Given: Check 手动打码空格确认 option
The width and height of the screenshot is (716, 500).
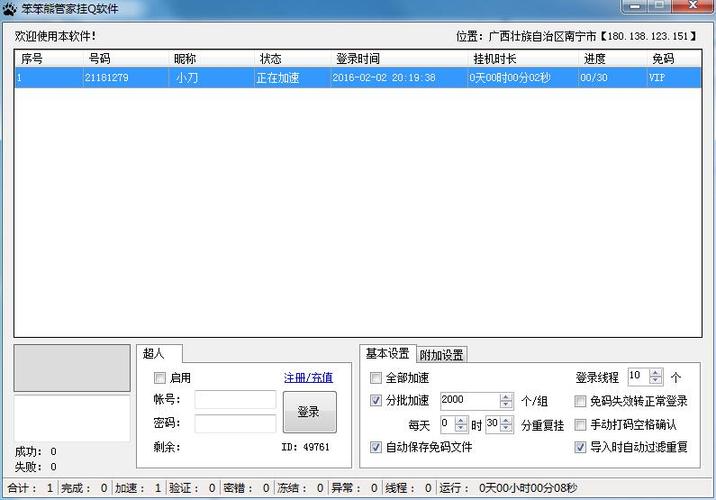Looking at the screenshot, I should tap(581, 424).
